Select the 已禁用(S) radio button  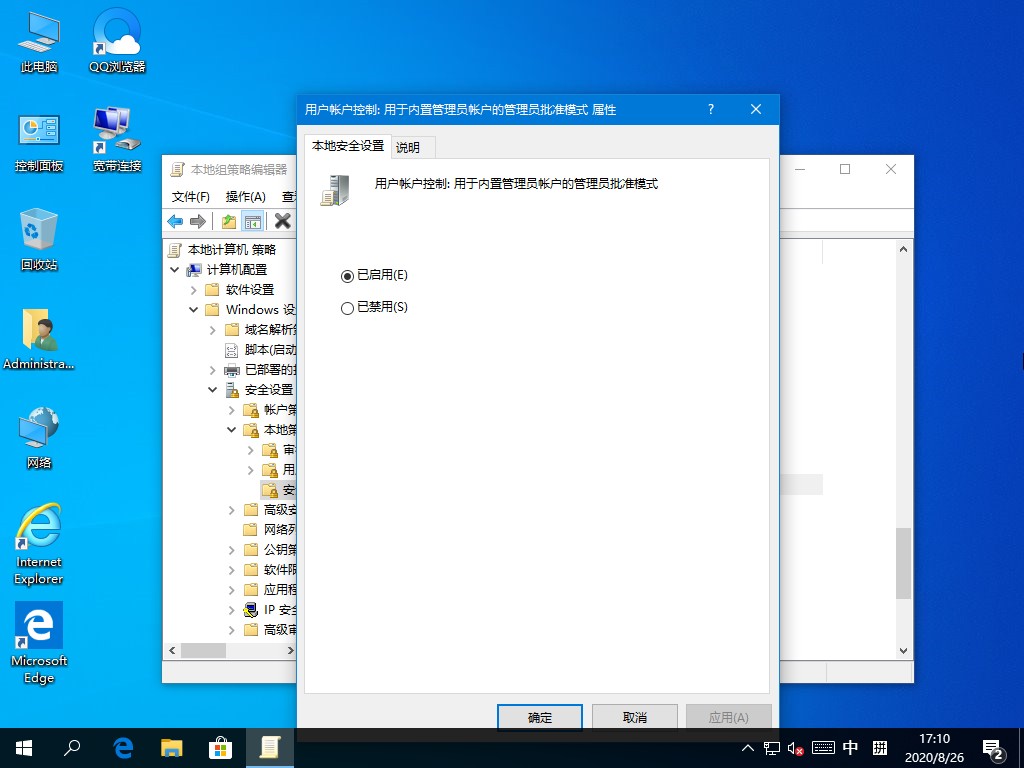click(348, 307)
